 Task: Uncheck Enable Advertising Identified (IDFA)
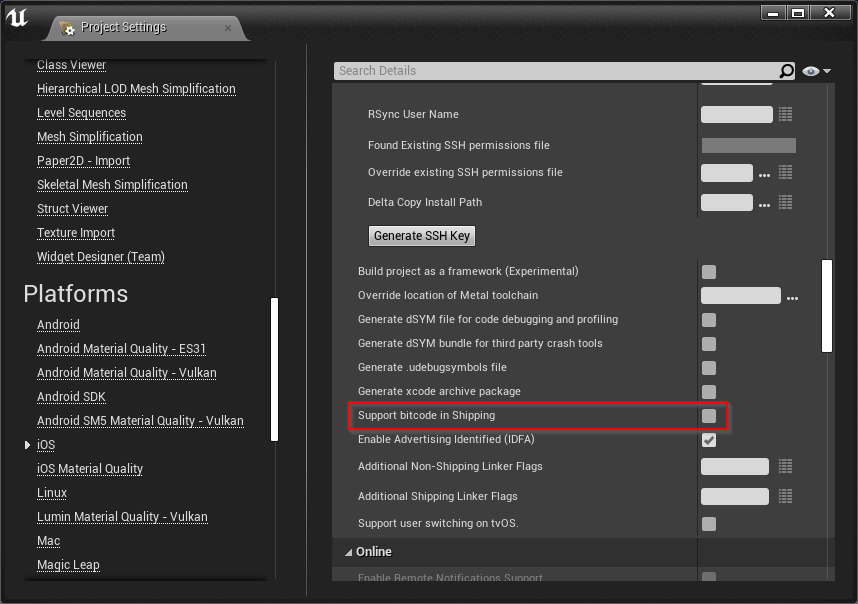click(x=708, y=440)
